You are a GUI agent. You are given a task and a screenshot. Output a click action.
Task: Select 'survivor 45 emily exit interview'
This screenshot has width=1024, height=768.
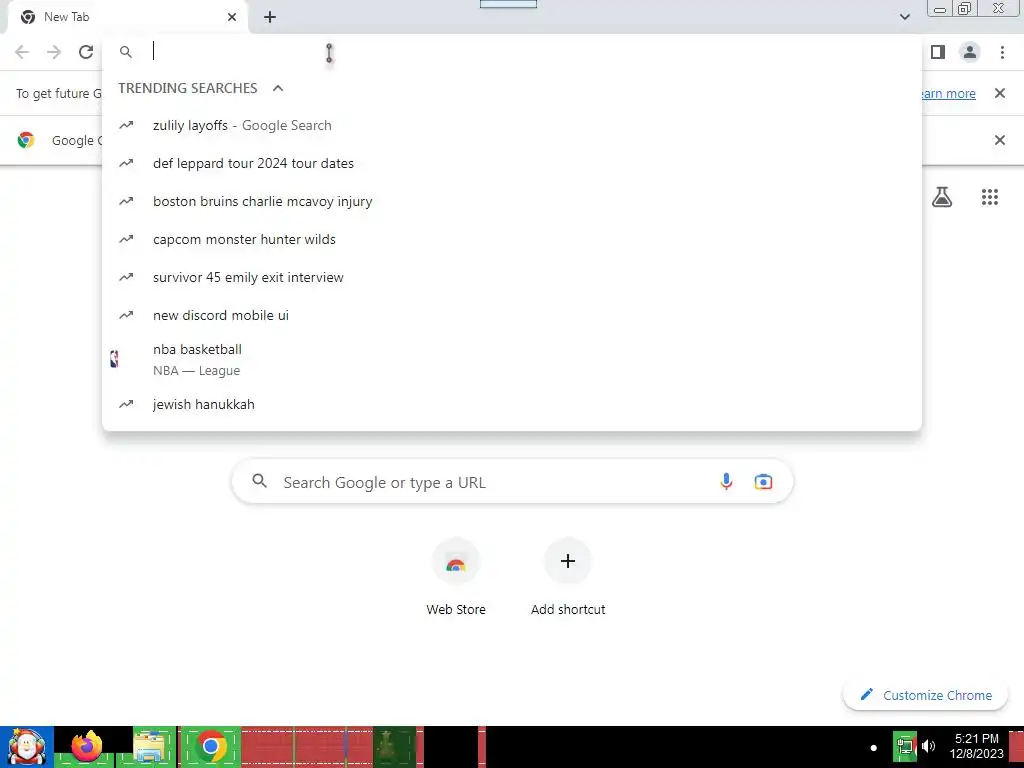pos(512,277)
